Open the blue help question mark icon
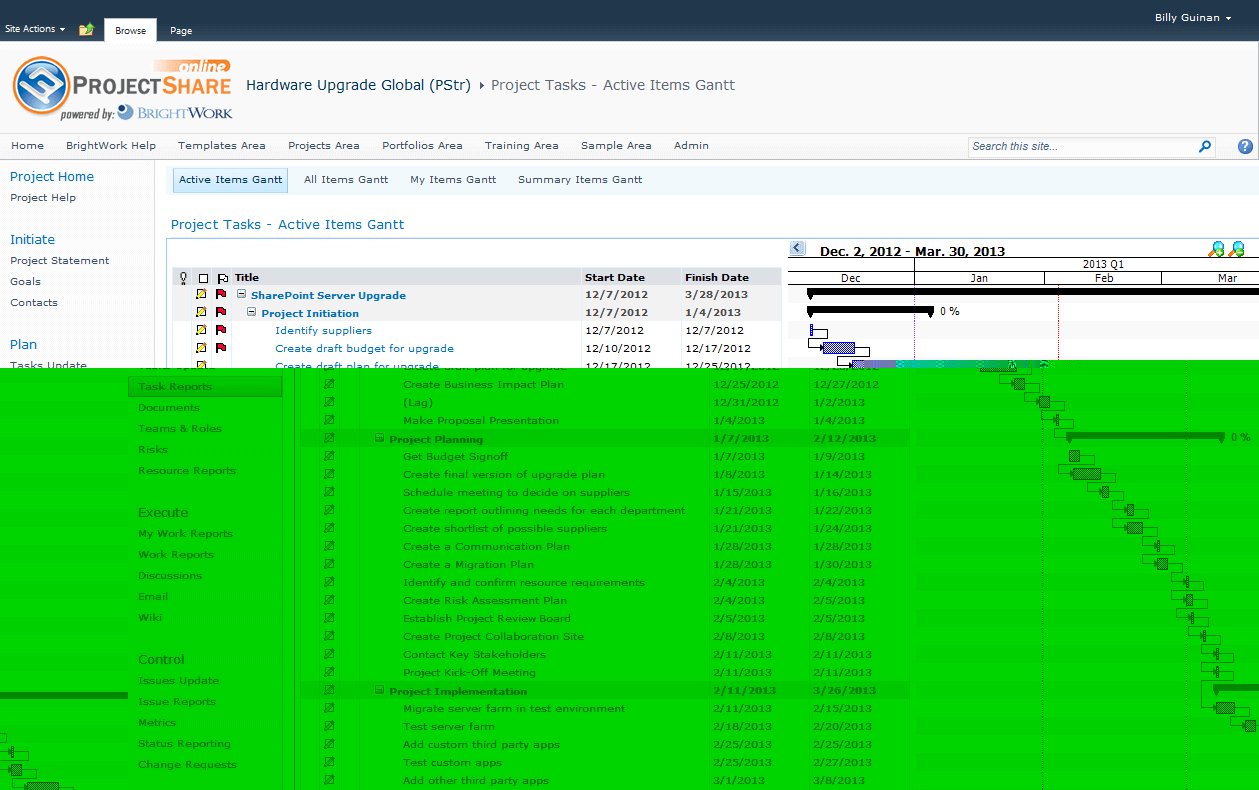1259x790 pixels. click(1245, 146)
